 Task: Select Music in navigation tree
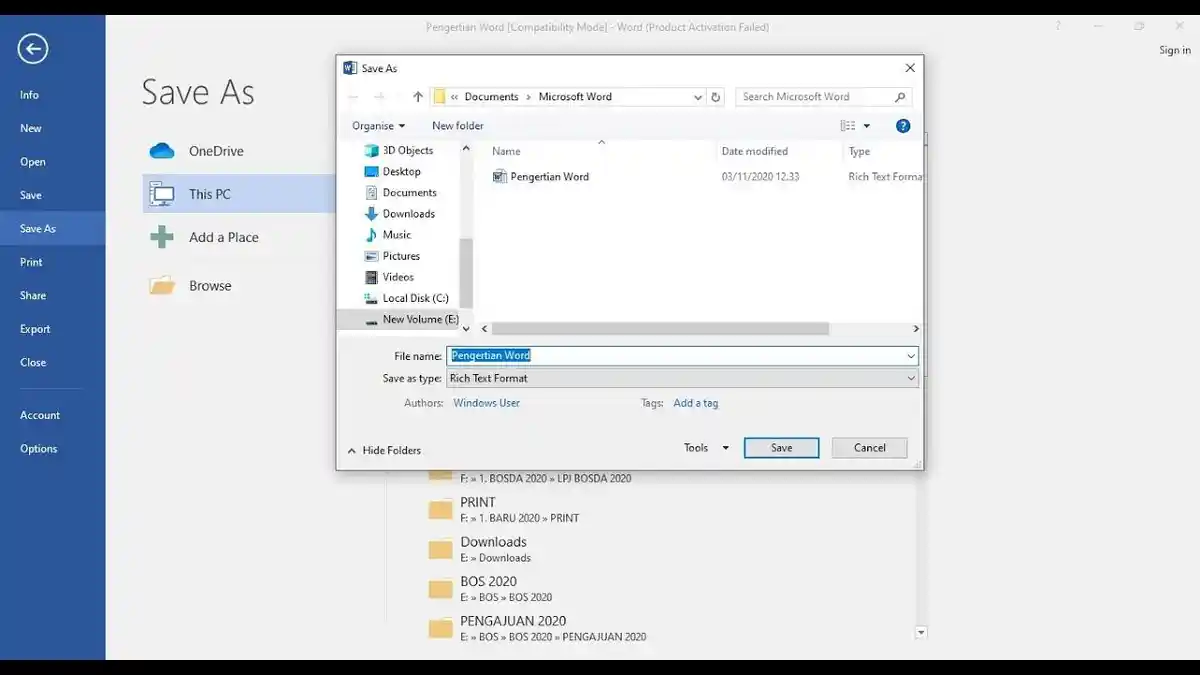(388, 234)
